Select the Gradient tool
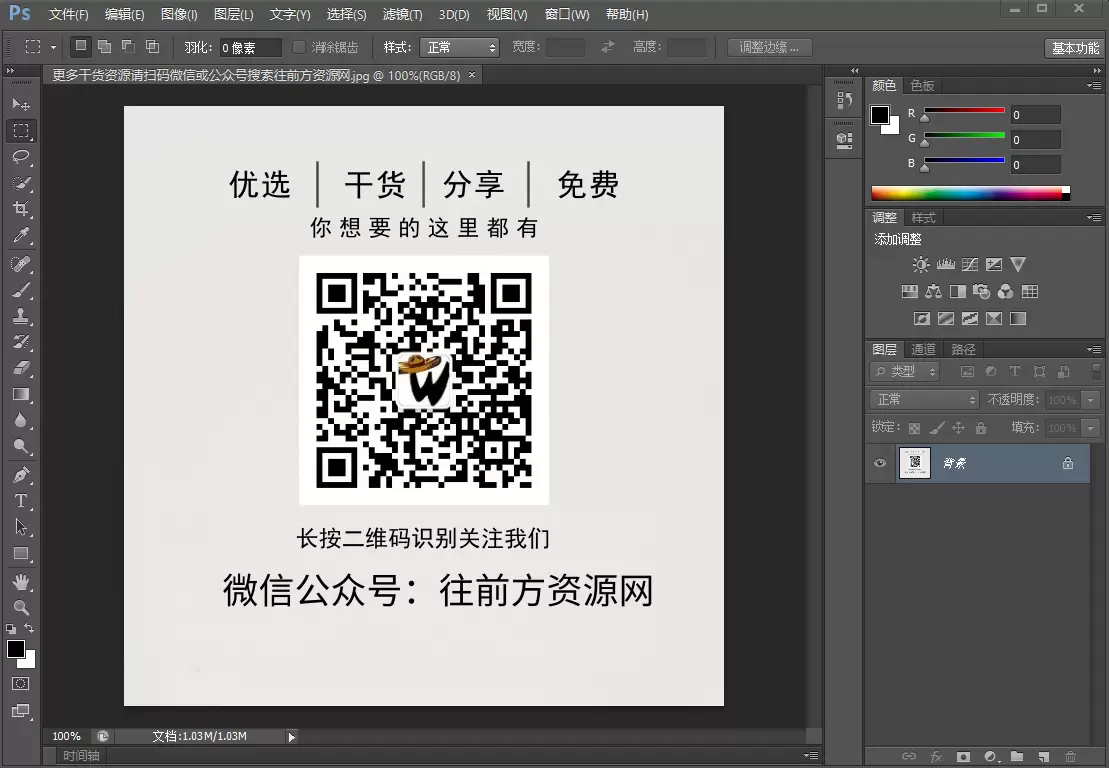The height and width of the screenshot is (768, 1109). 21,394
